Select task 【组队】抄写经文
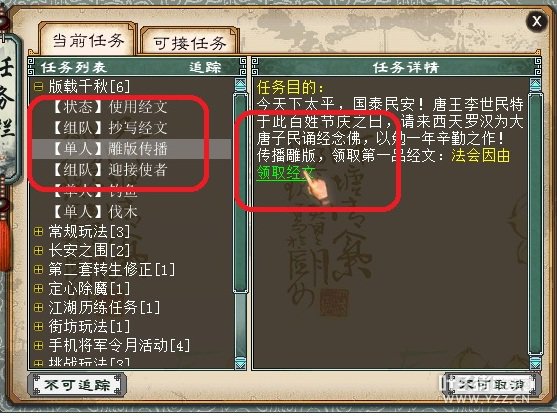The height and width of the screenshot is (416, 557). (110, 128)
